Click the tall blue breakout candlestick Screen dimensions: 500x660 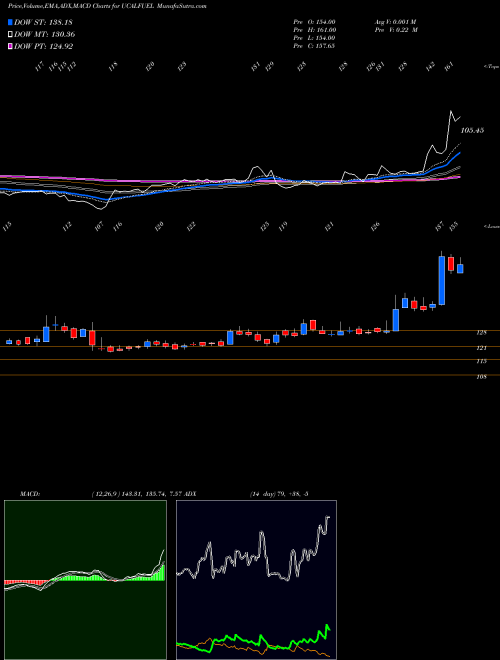[441, 280]
